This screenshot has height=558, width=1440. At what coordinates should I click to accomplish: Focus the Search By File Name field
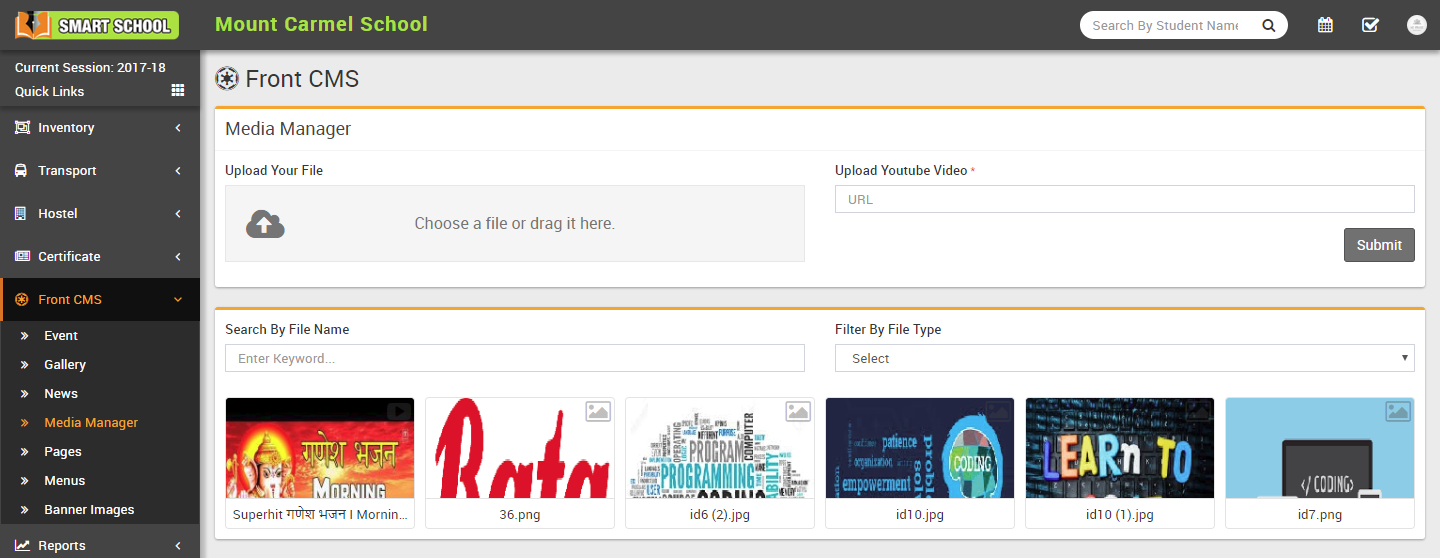(514, 358)
